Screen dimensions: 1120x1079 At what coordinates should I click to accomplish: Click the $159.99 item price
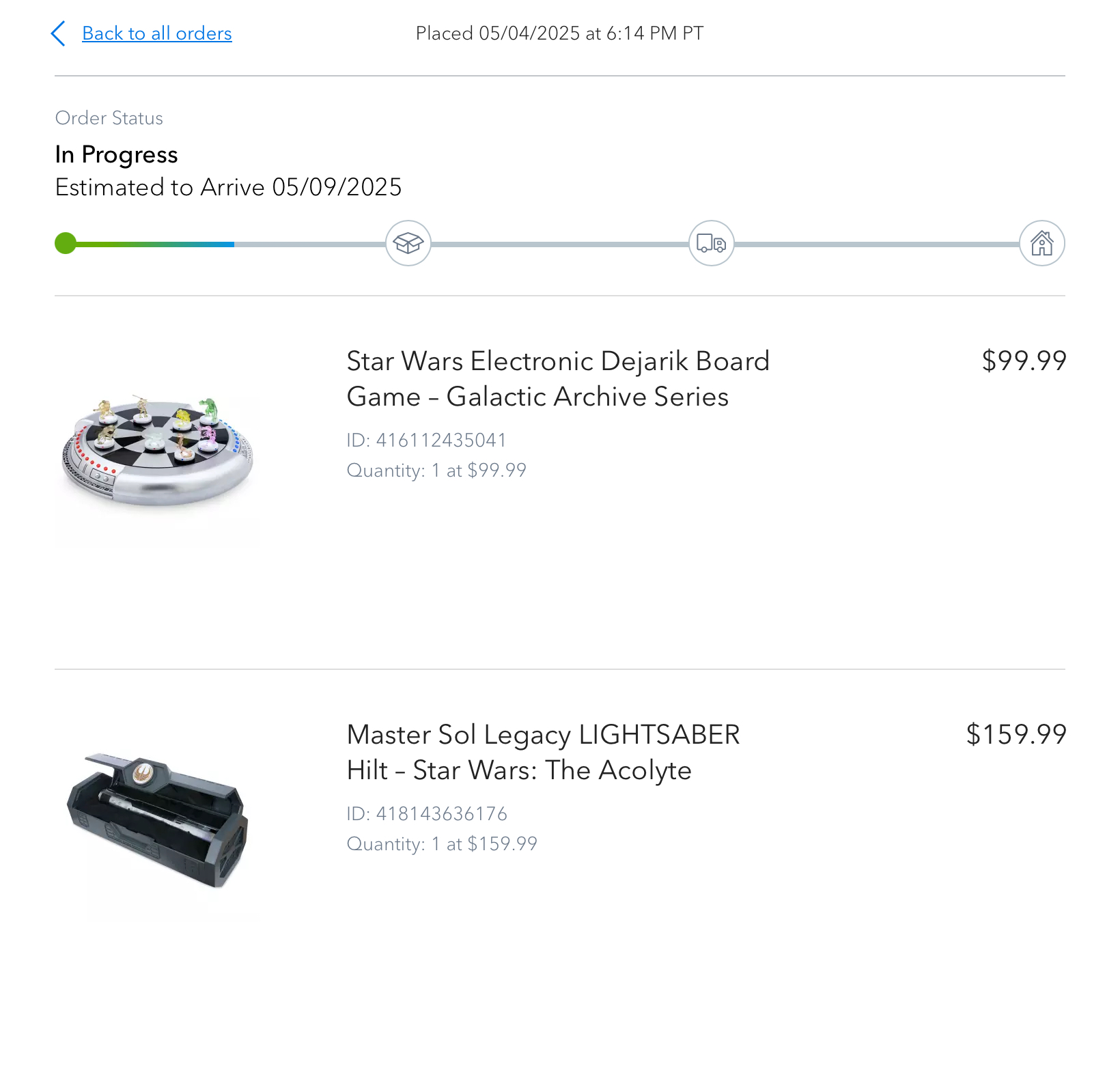(x=1016, y=734)
